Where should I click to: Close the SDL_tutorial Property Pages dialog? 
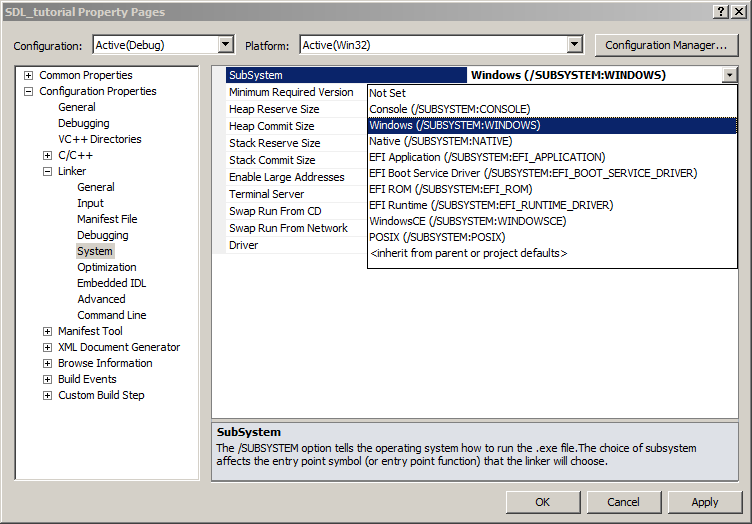tap(739, 12)
